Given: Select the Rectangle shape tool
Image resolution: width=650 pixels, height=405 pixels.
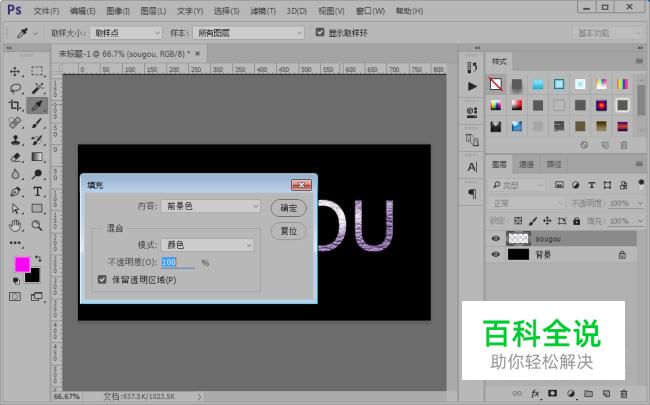Looking at the screenshot, I should tap(37, 209).
